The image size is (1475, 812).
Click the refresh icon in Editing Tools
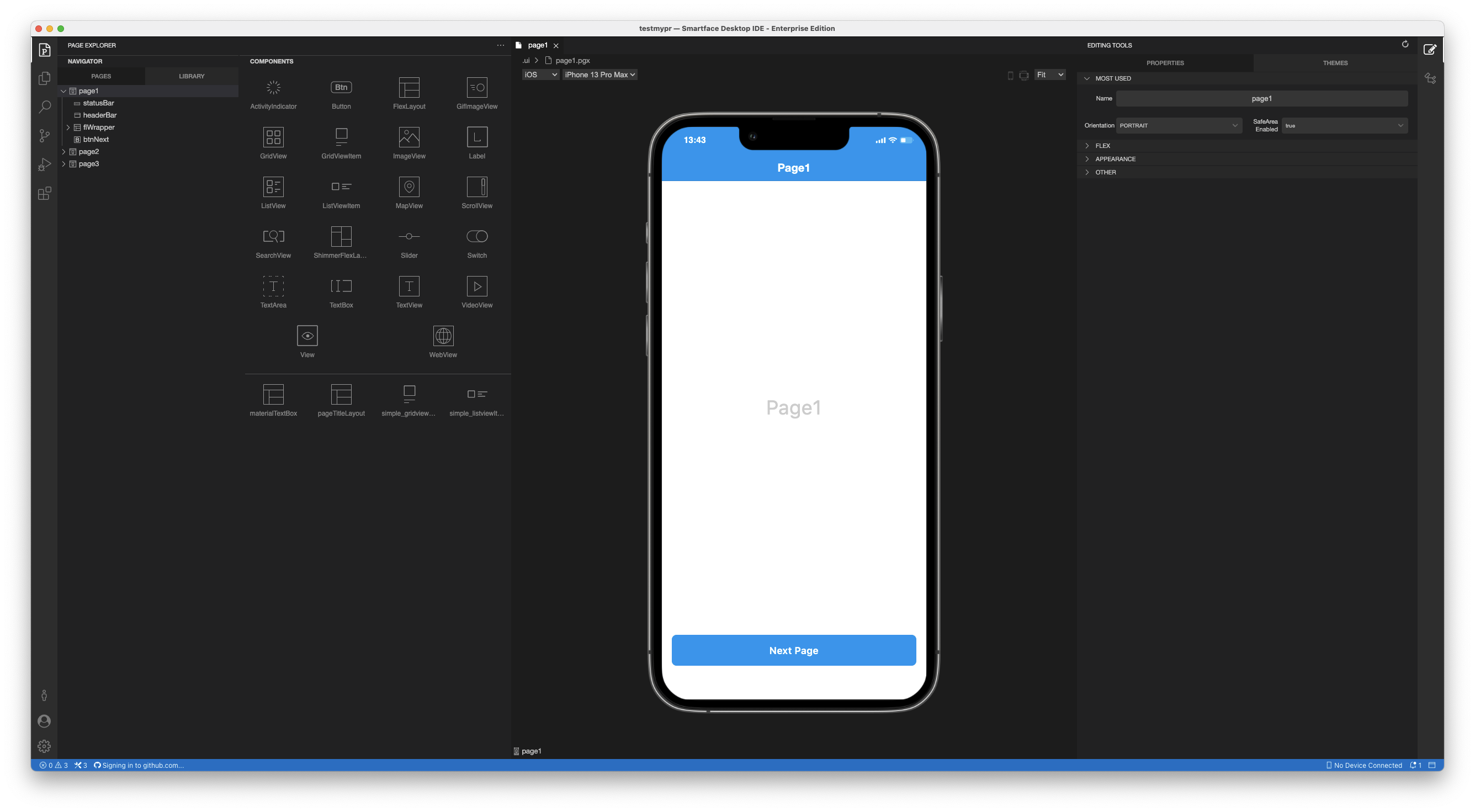tap(1404, 44)
